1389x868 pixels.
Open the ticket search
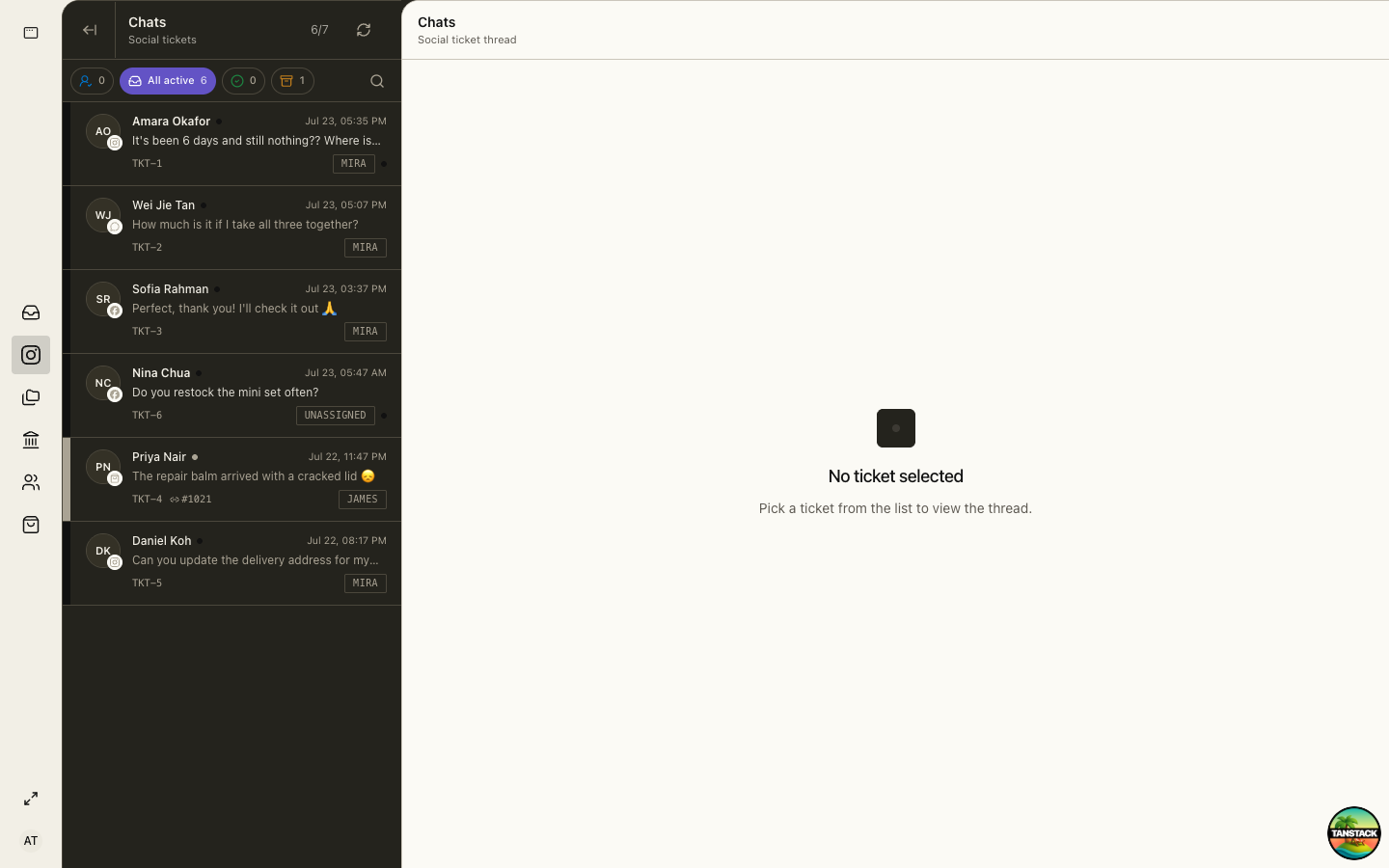[x=377, y=81]
